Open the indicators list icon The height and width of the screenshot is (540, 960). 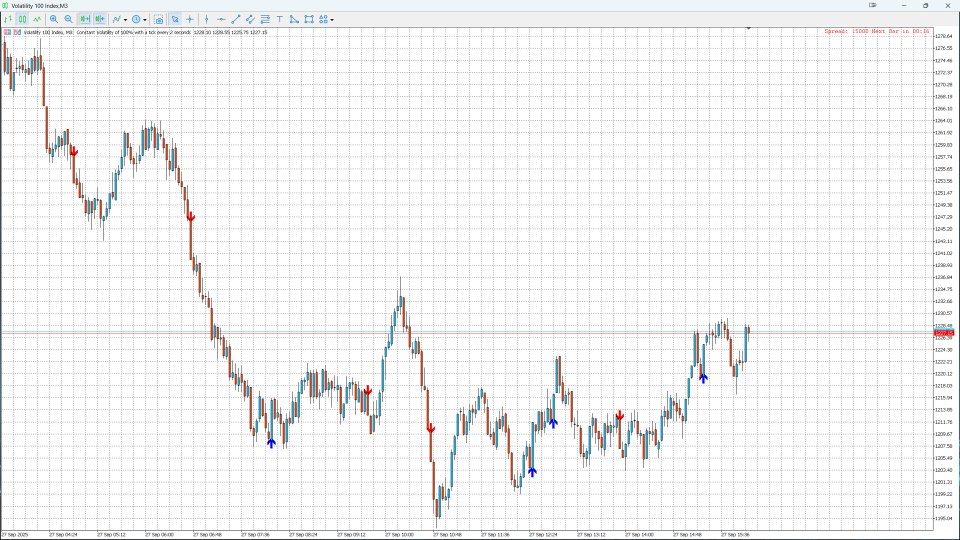[x=116, y=20]
